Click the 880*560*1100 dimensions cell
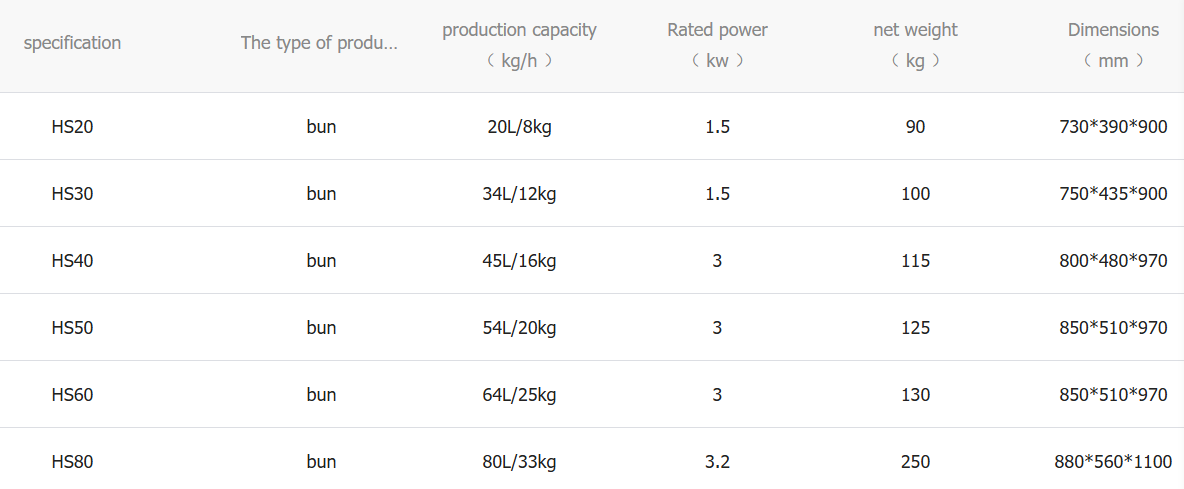Viewport: 1184px width, 489px height. coord(1113,462)
